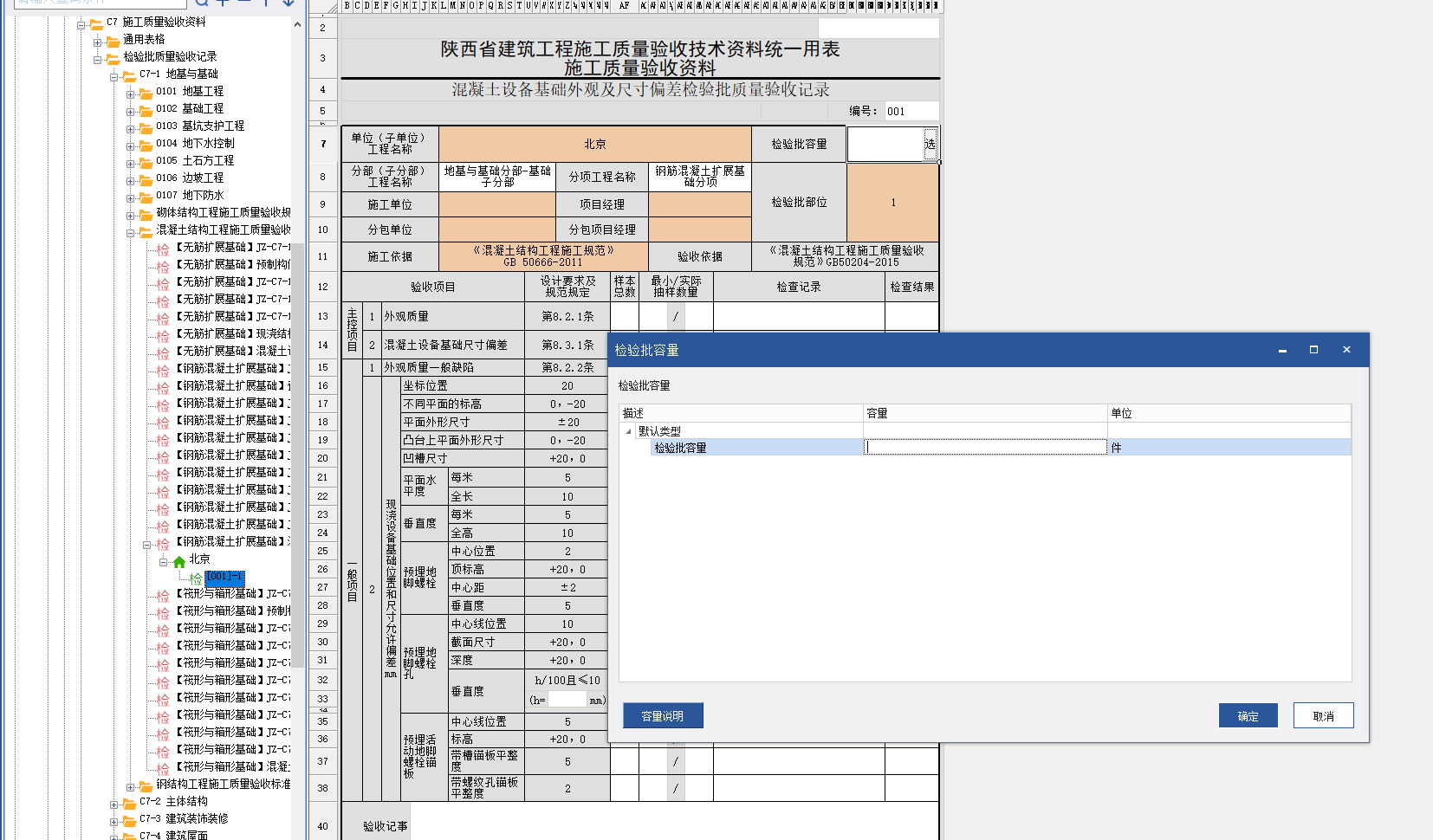Image resolution: width=1433 pixels, height=840 pixels.
Task: Select the [001]-1 tree item
Action: (224, 577)
